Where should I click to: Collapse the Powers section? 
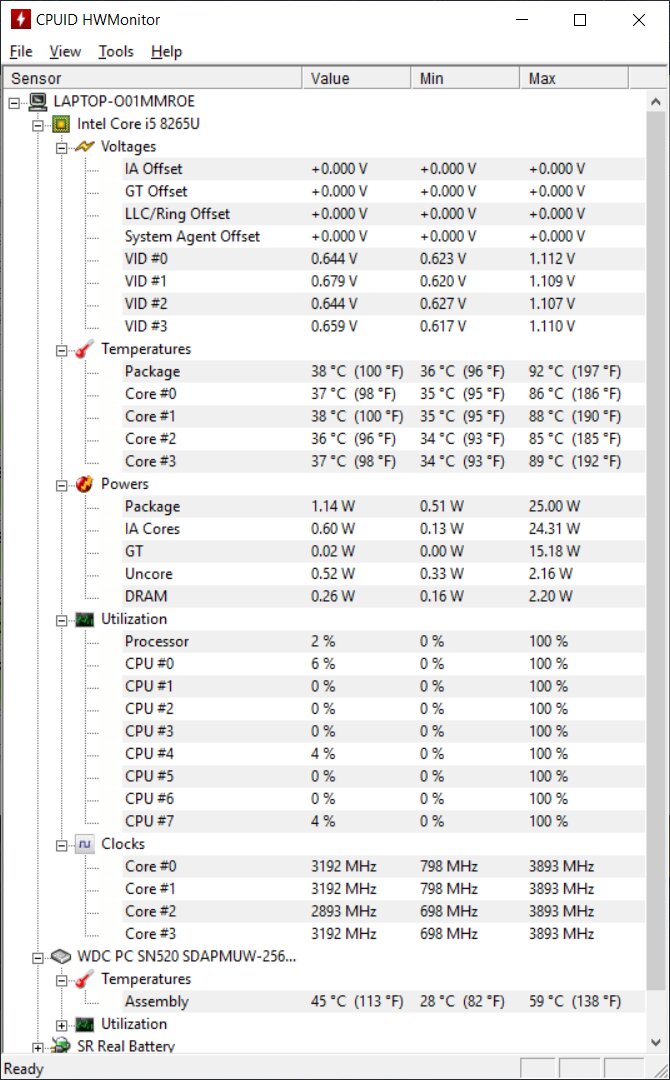coord(61,484)
